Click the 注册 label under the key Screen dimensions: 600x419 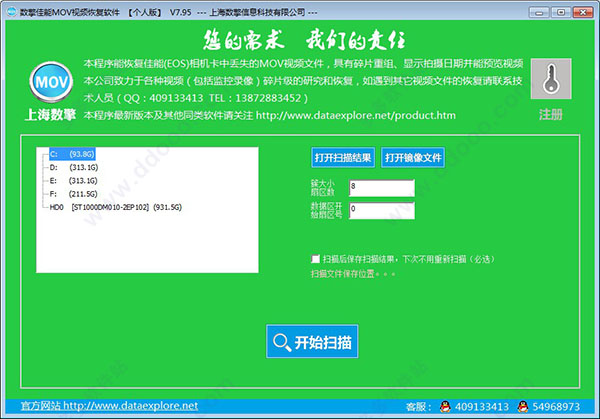551,114
